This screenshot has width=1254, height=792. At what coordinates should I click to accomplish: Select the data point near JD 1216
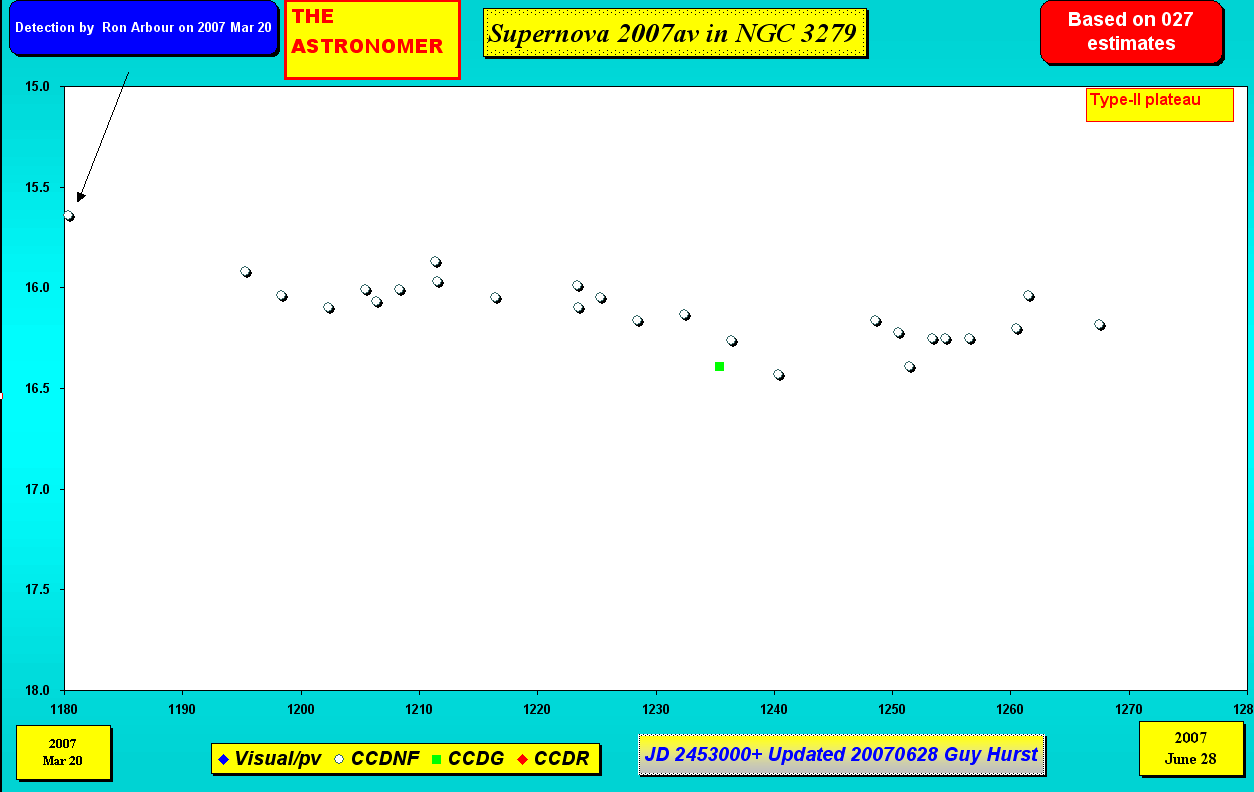coord(496,298)
